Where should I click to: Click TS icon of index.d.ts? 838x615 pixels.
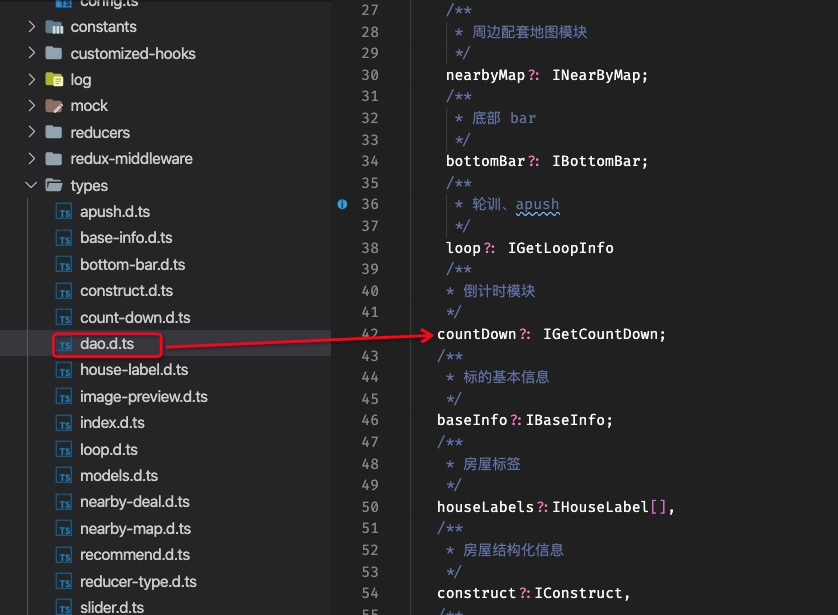tap(64, 423)
